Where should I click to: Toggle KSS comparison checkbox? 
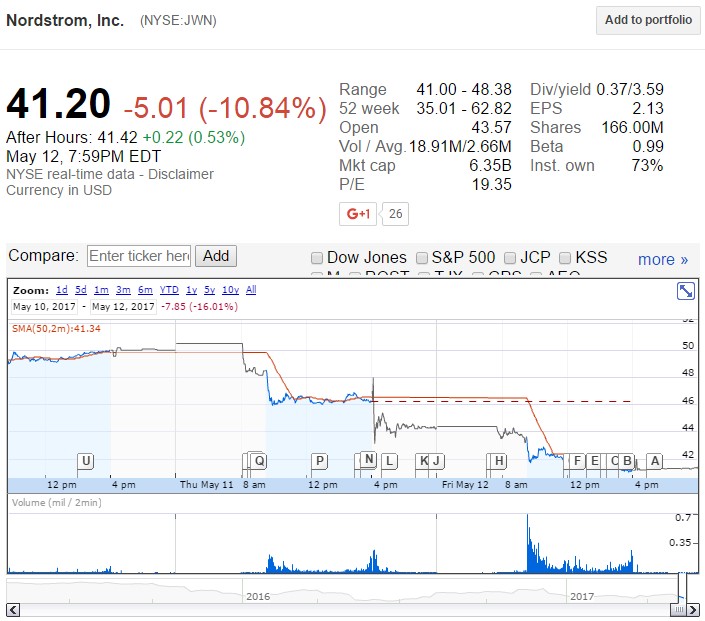(x=565, y=258)
